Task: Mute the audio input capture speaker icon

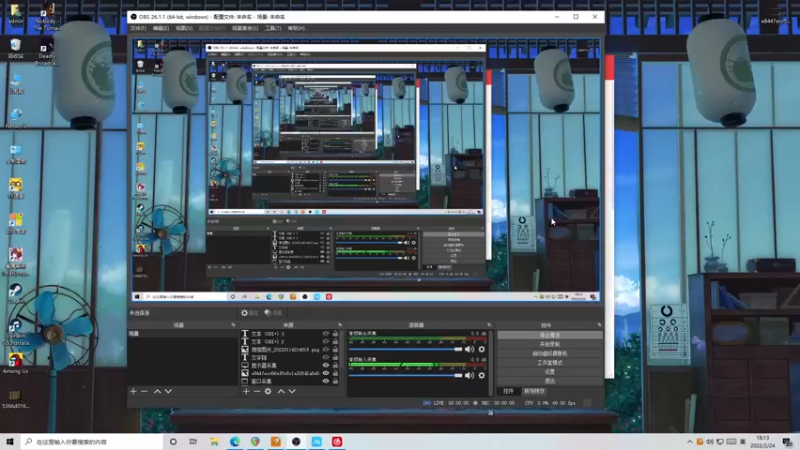Action: point(469,376)
